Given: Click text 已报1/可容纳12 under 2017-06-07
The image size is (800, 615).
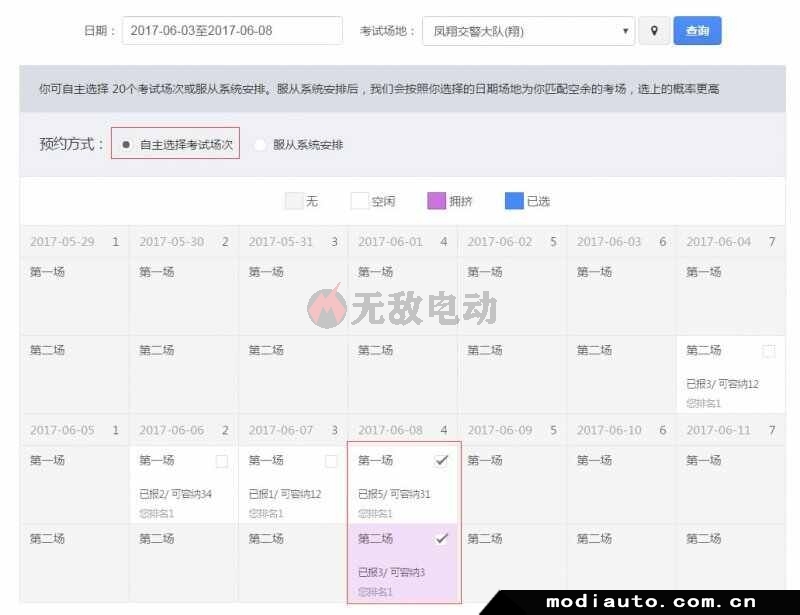Looking at the screenshot, I should click(x=285, y=494).
